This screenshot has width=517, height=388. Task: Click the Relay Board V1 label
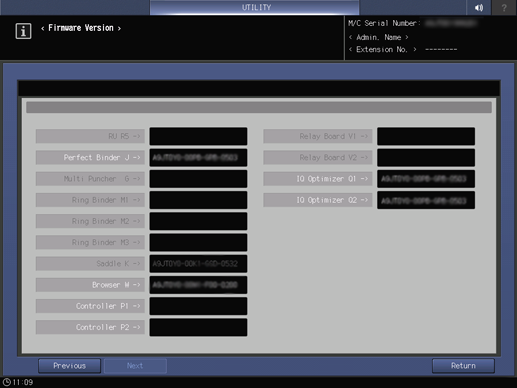click(x=318, y=136)
